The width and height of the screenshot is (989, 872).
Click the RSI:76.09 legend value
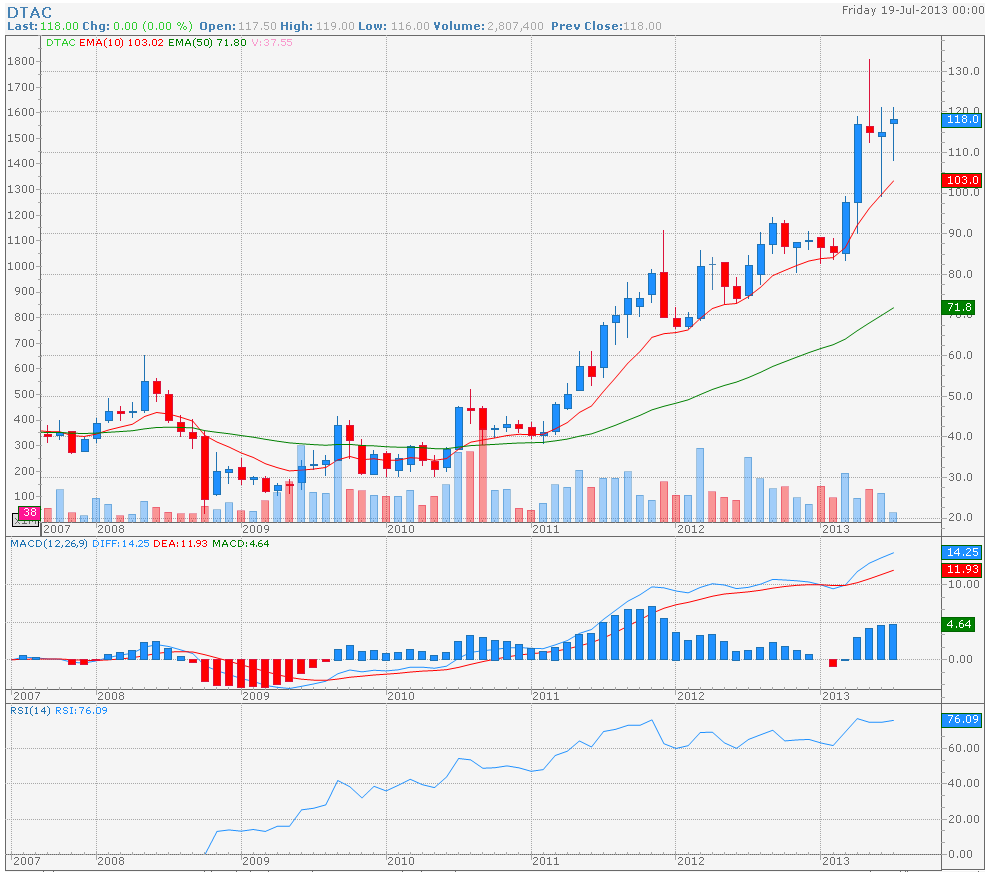tap(81, 711)
